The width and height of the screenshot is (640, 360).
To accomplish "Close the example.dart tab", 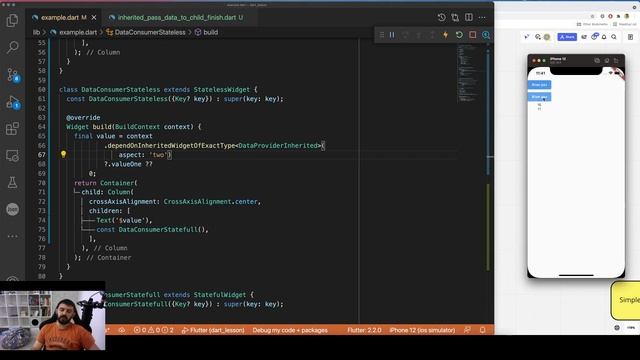I will coord(94,18).
